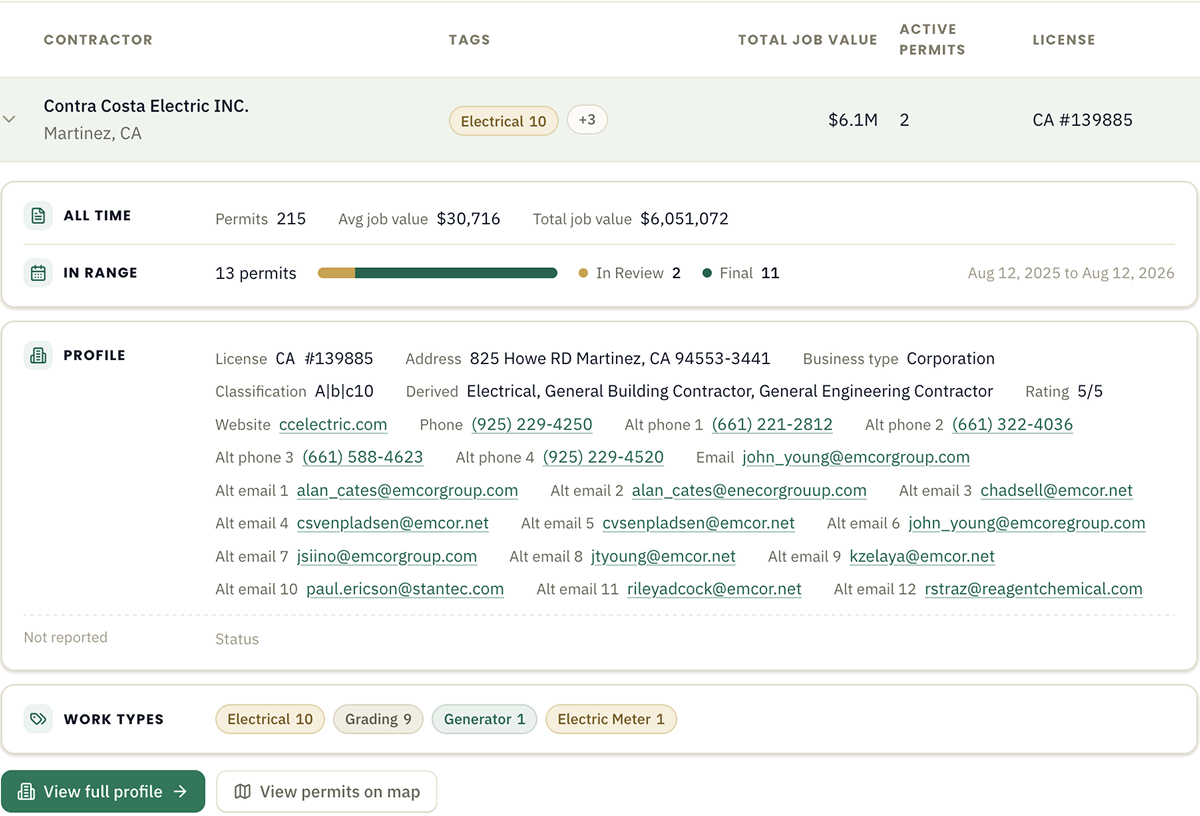Click alt email paul.ericson@stantec.com

pos(405,589)
